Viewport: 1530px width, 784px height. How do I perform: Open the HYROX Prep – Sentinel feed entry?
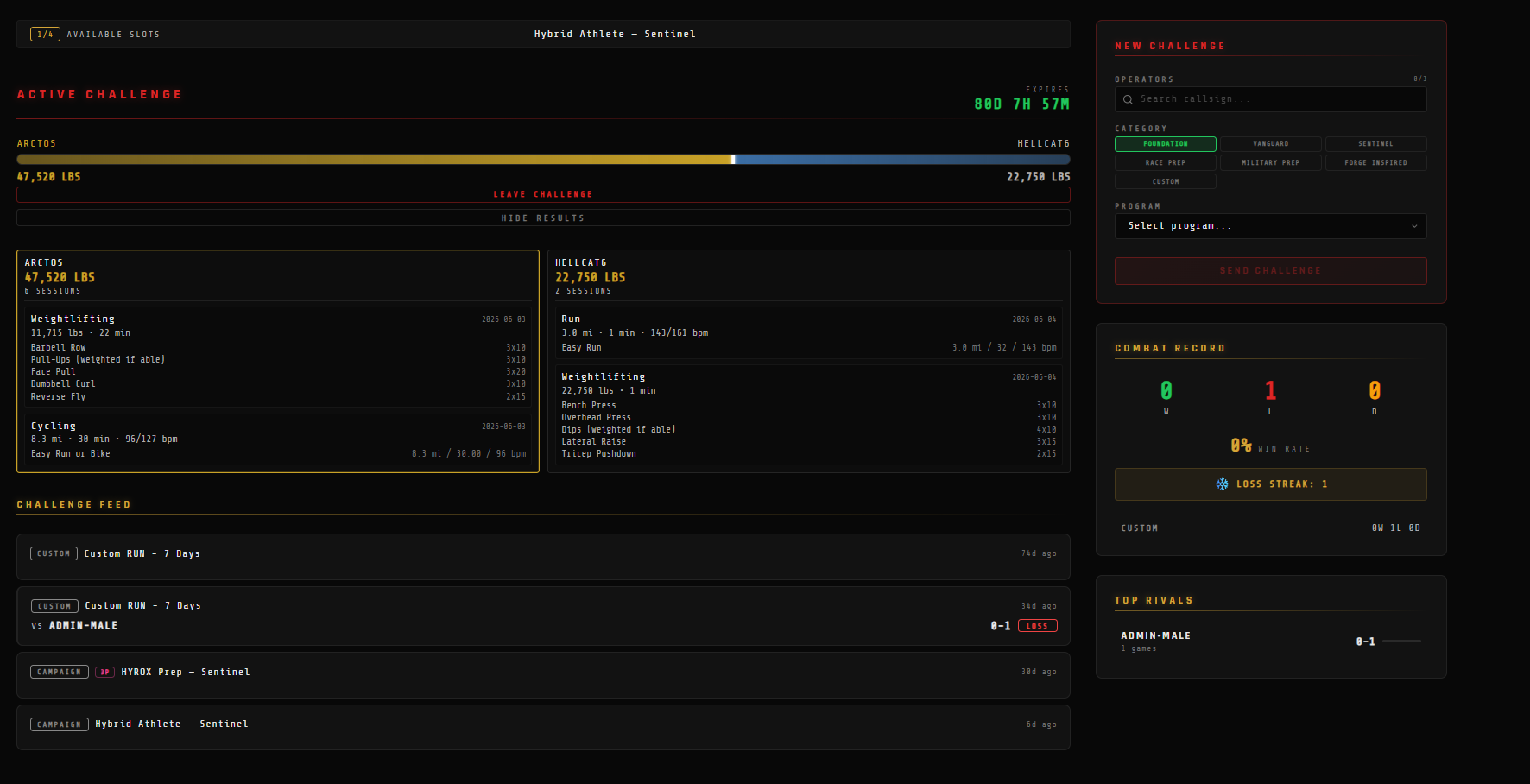[543, 675]
